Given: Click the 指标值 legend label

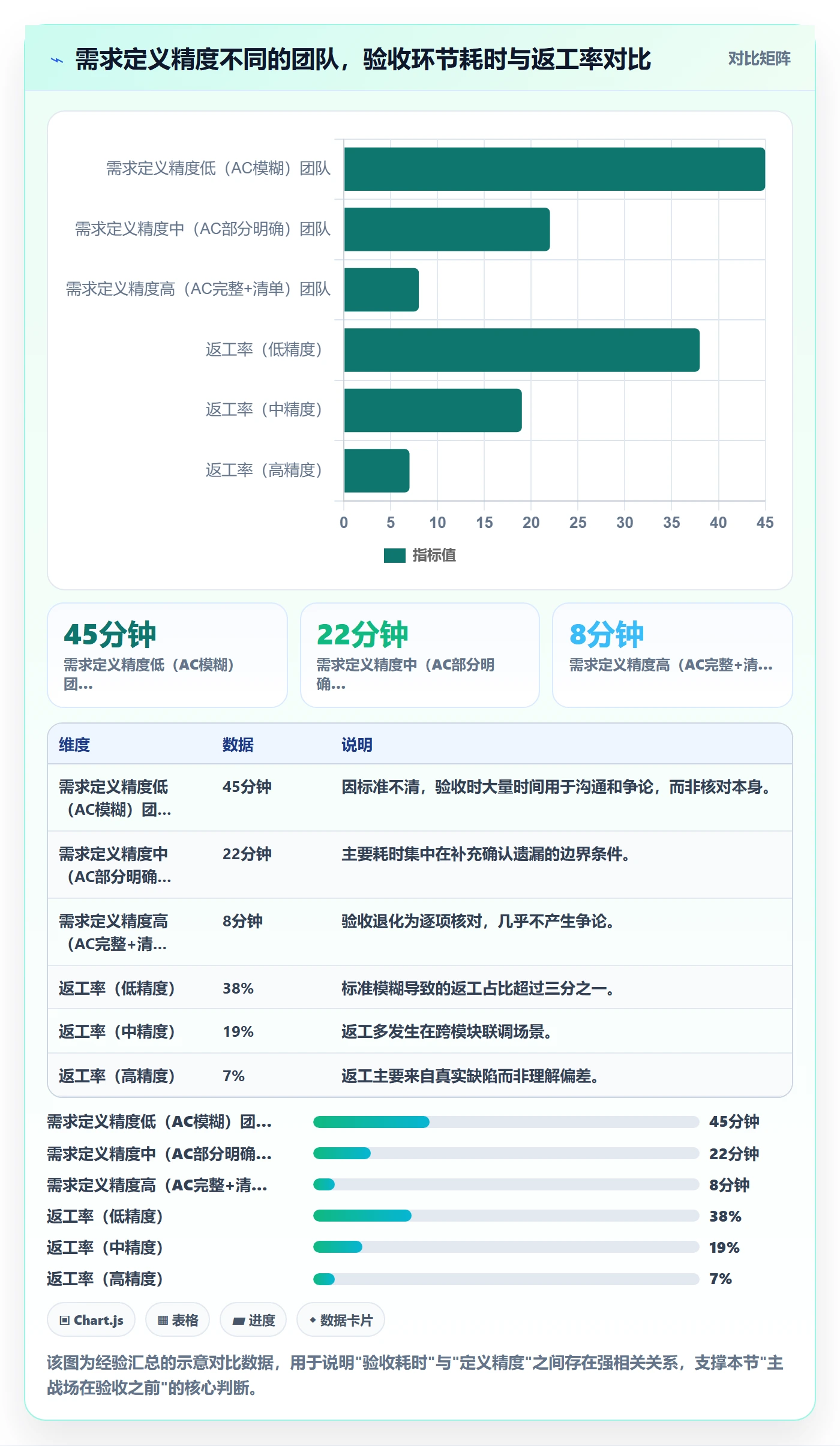Looking at the screenshot, I should [x=434, y=556].
